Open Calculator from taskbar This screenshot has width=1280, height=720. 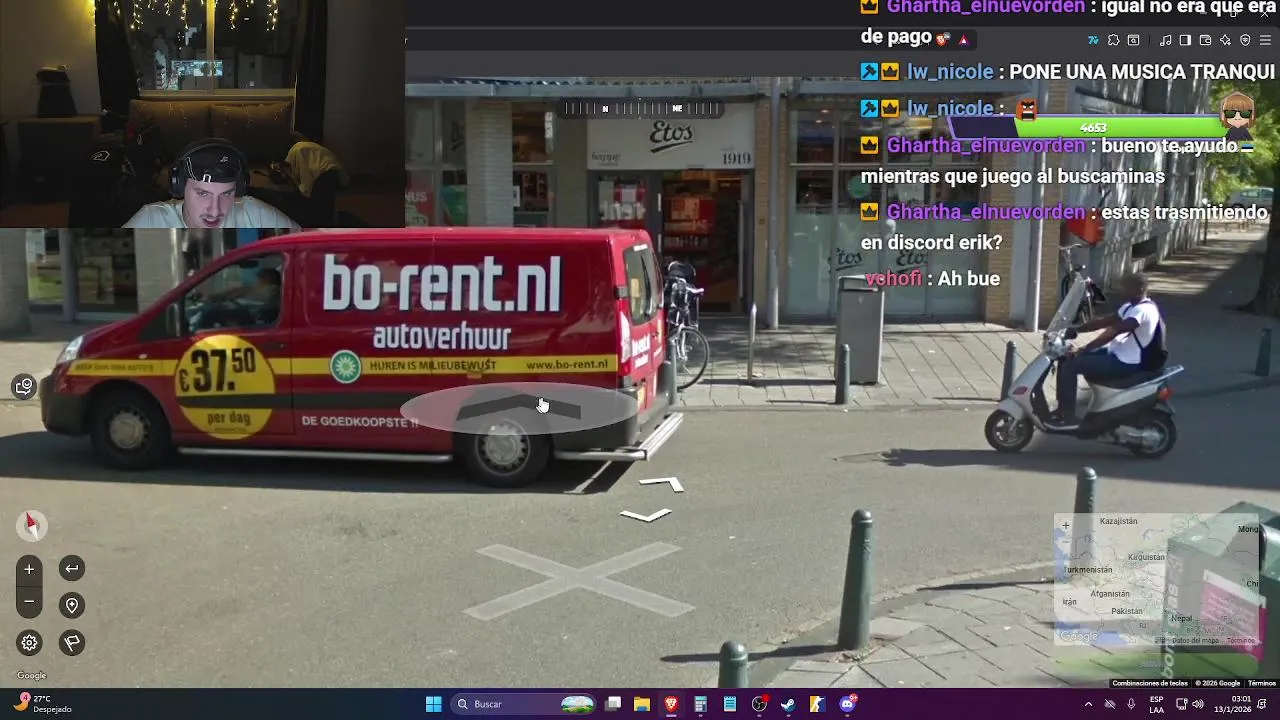(x=700, y=704)
